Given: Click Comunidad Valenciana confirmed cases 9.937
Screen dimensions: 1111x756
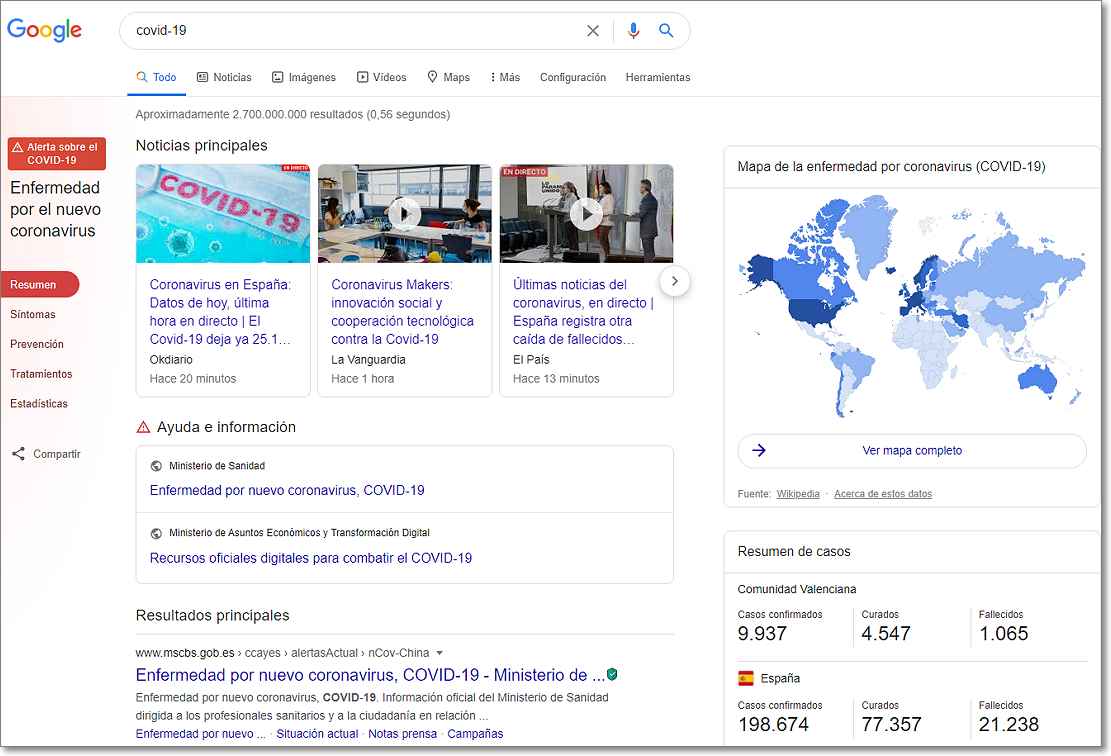Looking at the screenshot, I should pyautogui.click(x=762, y=633).
